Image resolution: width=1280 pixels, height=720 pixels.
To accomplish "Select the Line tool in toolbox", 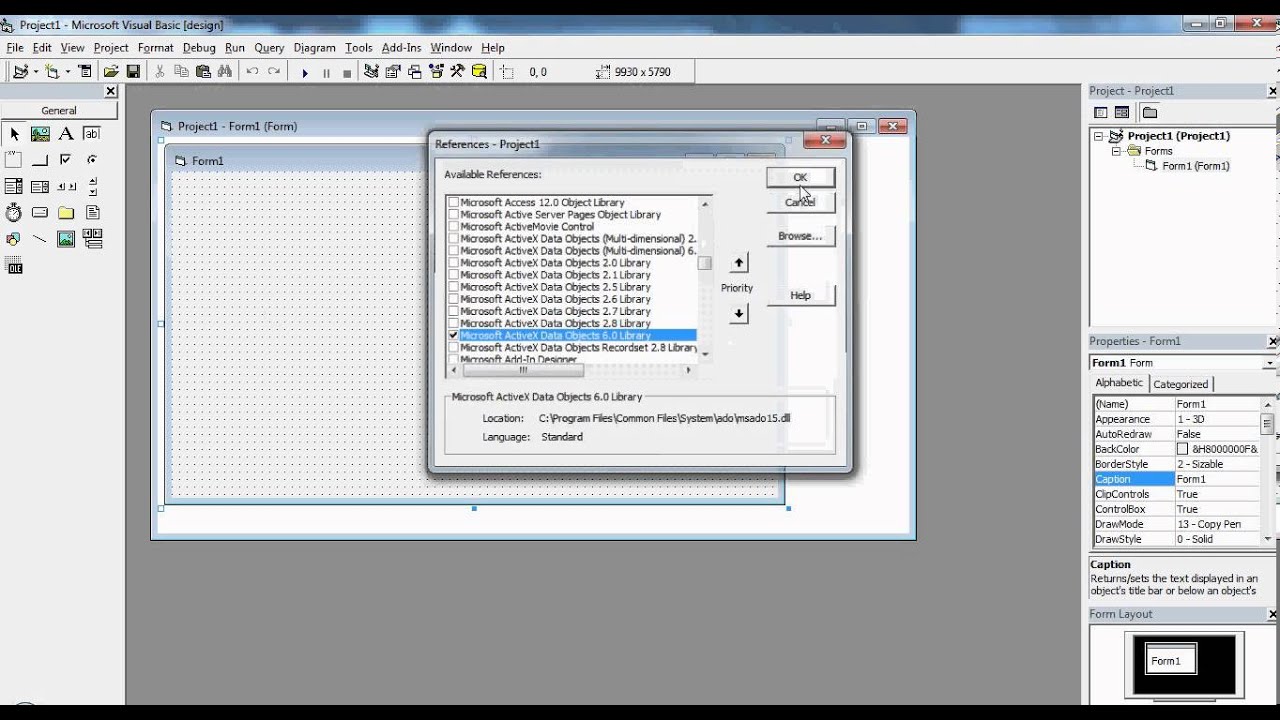I will 40,239.
